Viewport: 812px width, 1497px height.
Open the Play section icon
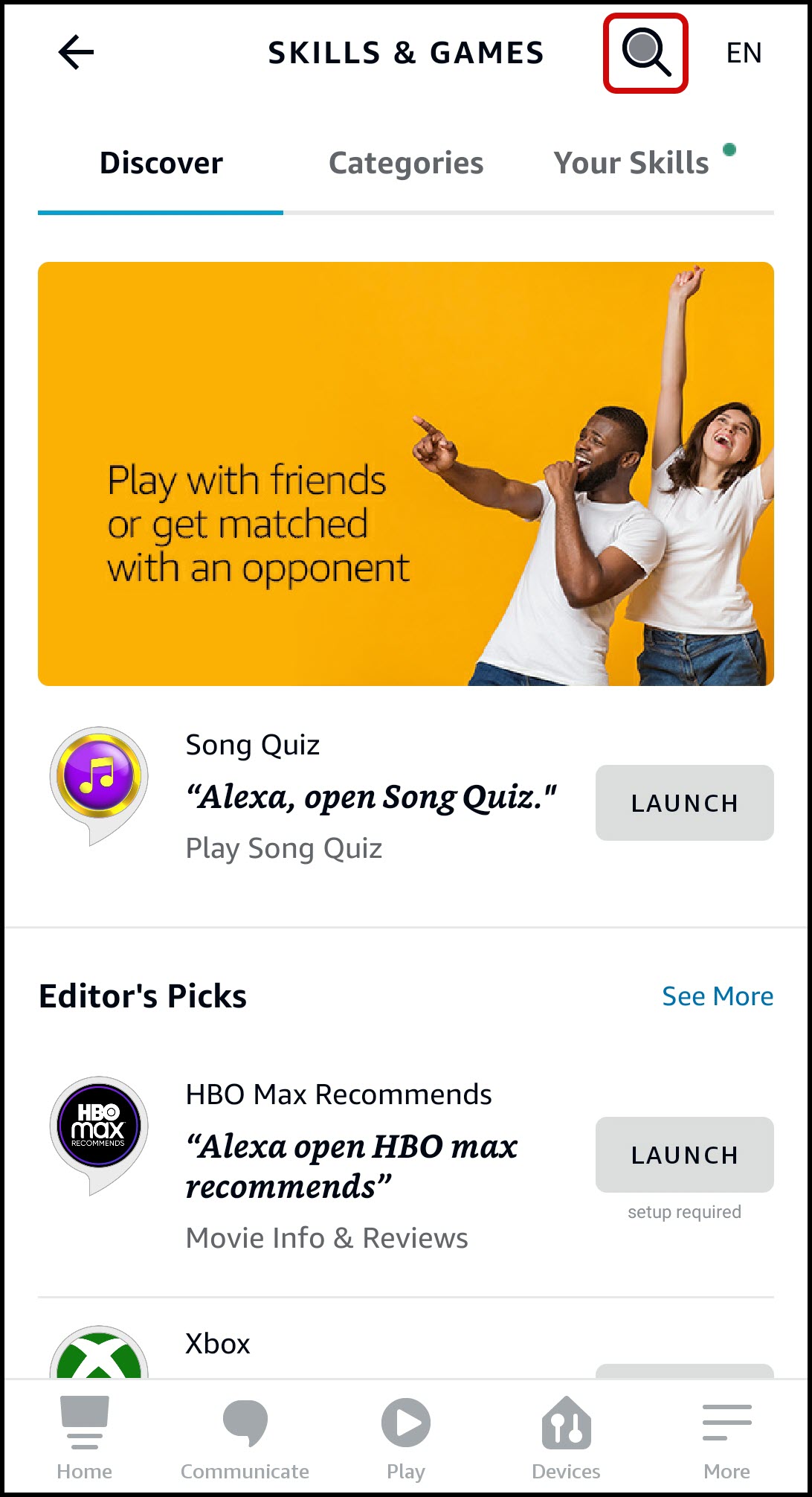[x=405, y=1423]
